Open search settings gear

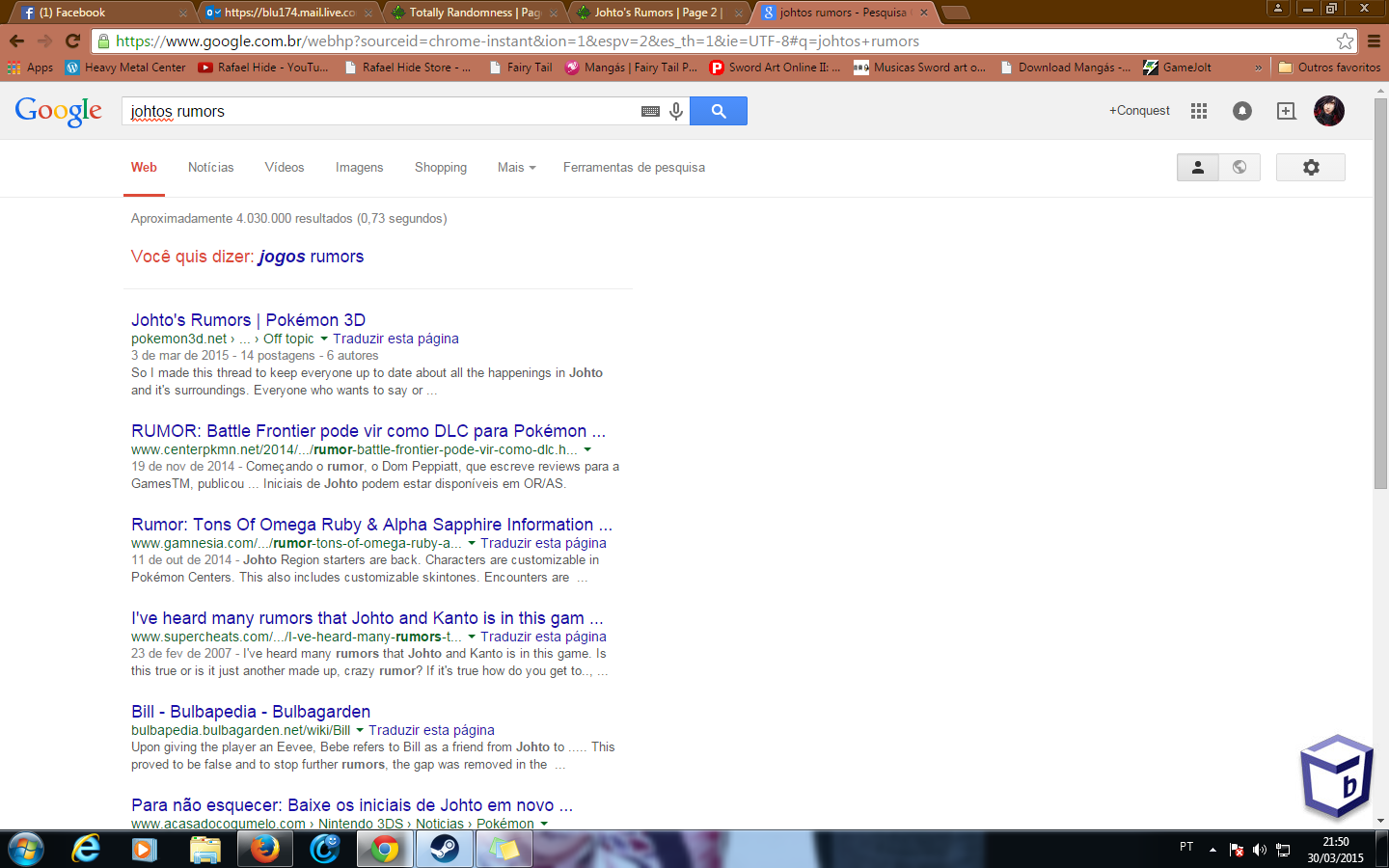coord(1310,167)
